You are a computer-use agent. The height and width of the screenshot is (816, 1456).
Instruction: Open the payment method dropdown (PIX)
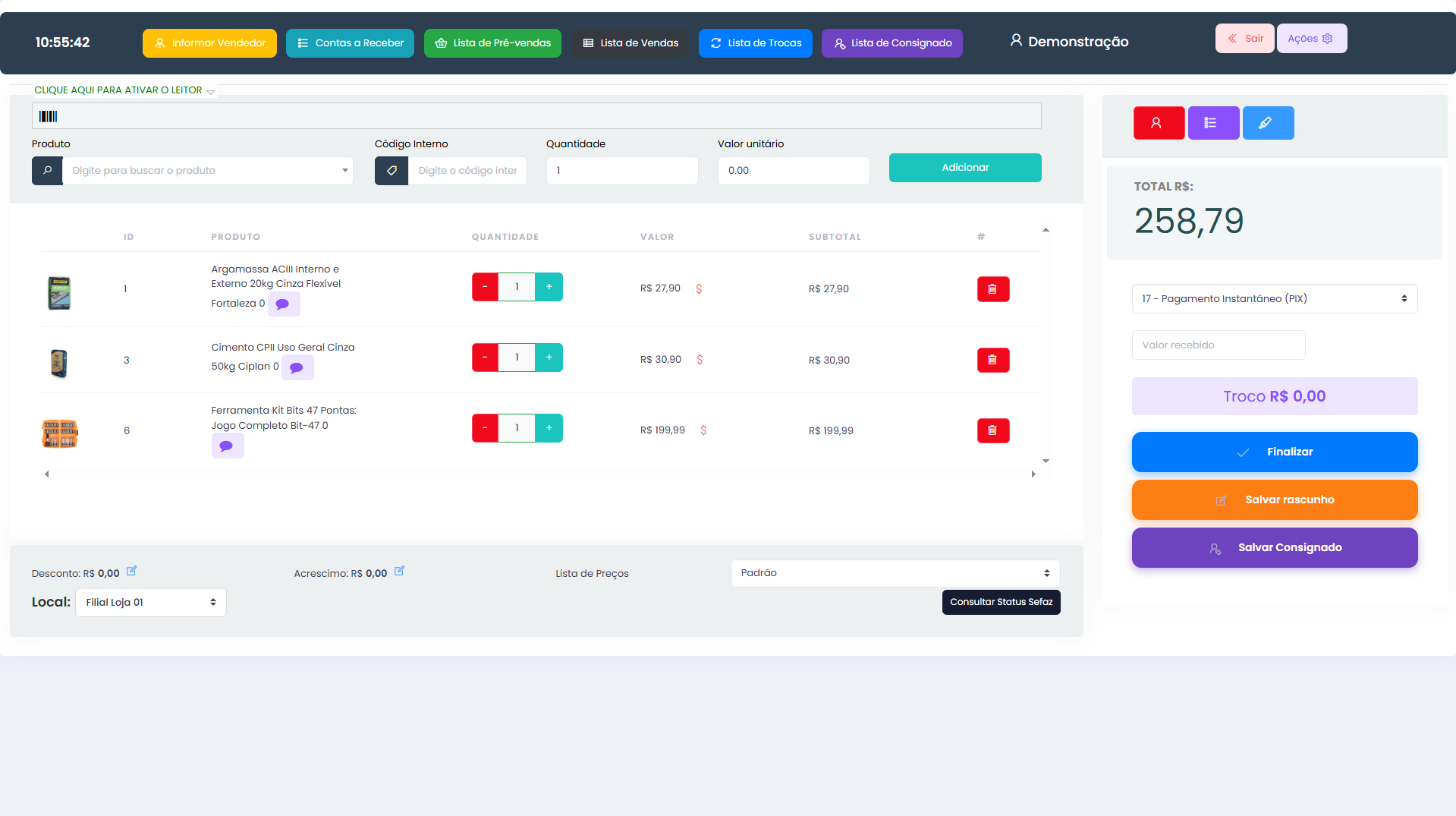point(1274,299)
